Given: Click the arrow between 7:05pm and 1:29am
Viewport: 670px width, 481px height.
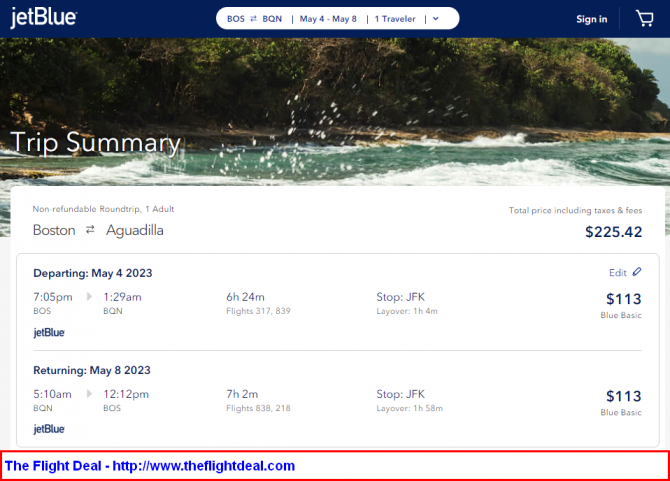Looking at the screenshot, I should coord(89,296).
